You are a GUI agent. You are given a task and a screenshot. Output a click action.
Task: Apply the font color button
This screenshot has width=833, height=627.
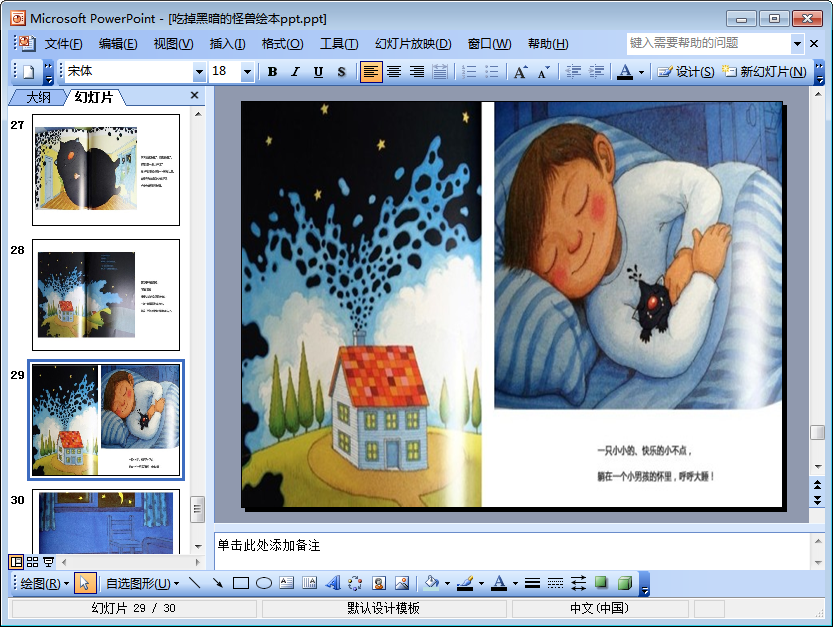coord(625,72)
